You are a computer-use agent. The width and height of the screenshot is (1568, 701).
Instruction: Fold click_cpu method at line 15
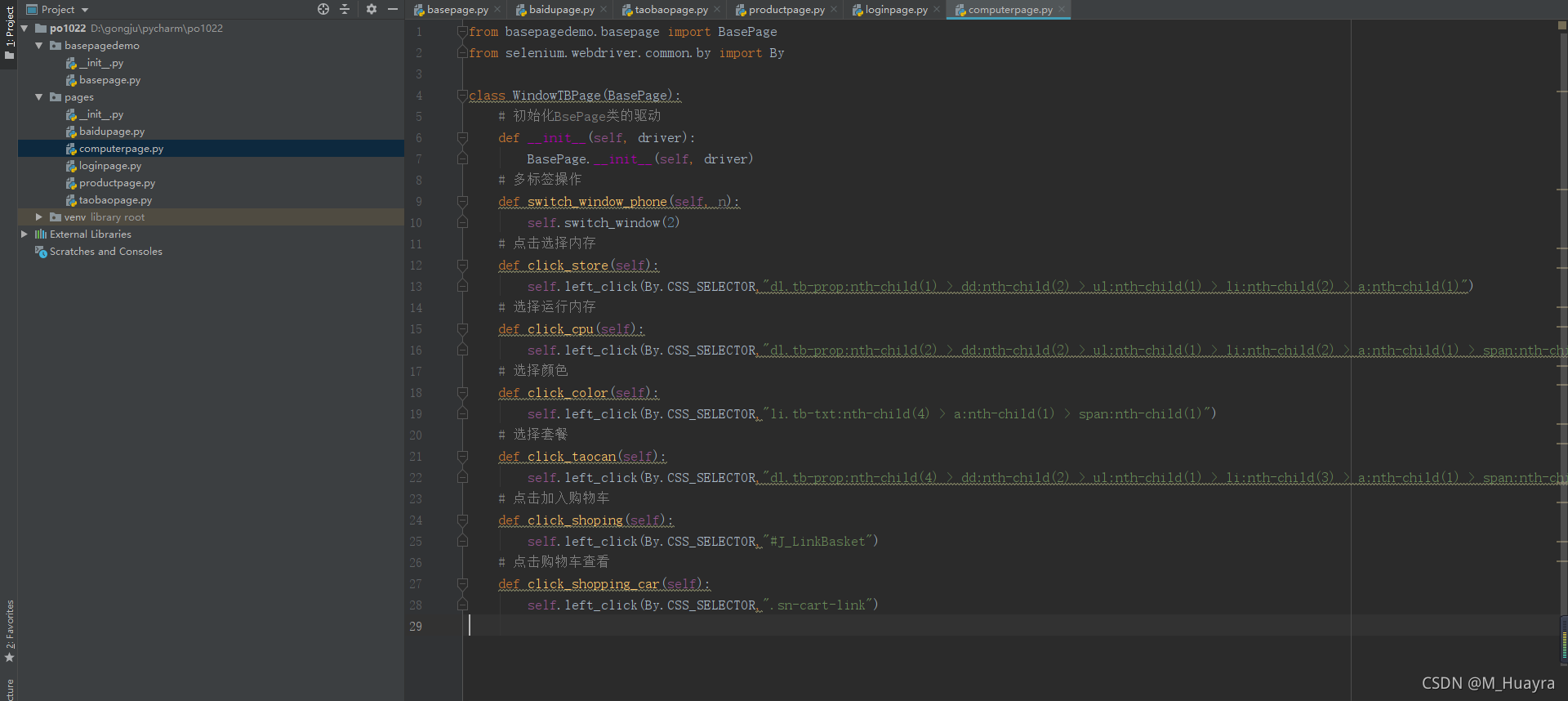click(462, 328)
